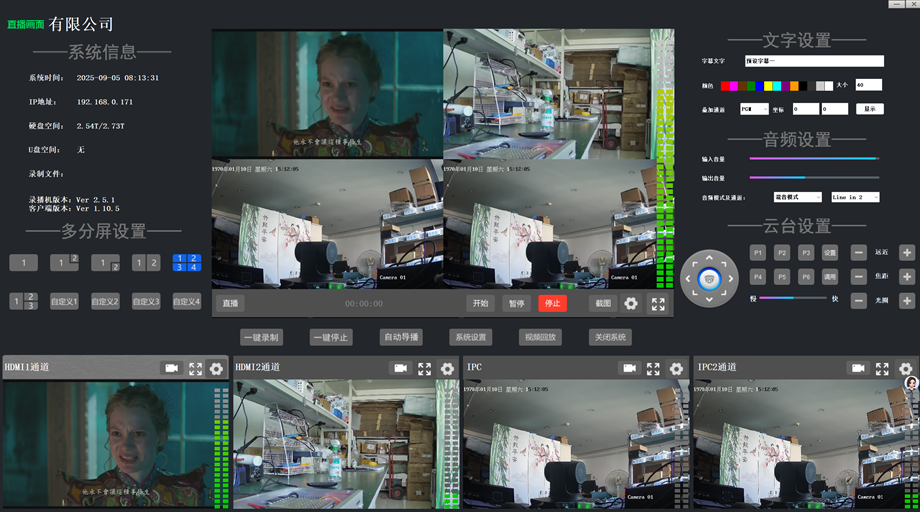Open IPC2通道 gear settings icon
920x512 pixels.
pyautogui.click(x=906, y=368)
